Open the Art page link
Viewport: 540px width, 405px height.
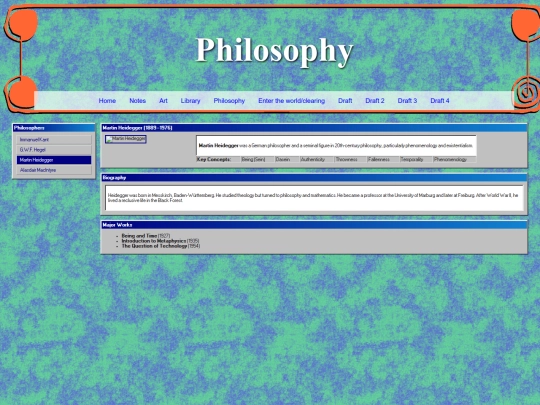click(163, 101)
